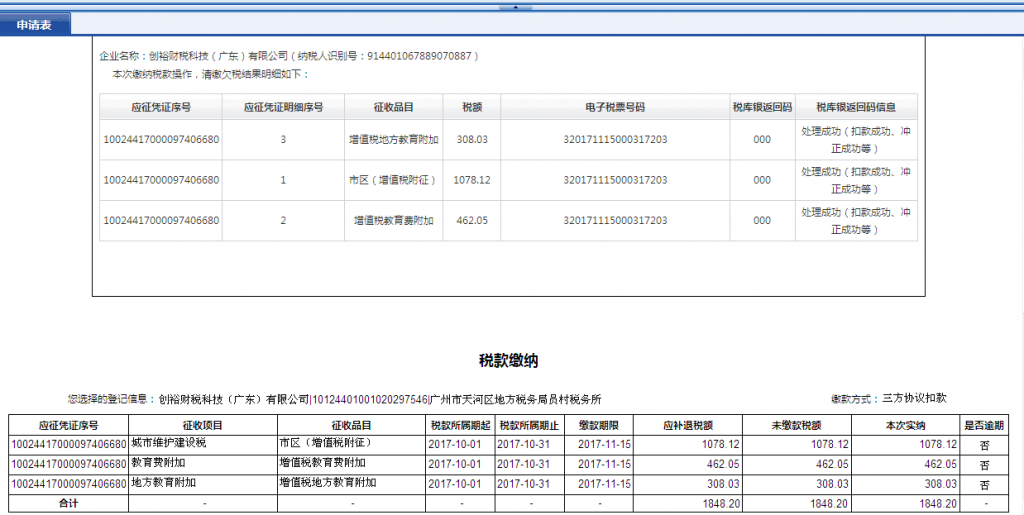1024x515 pixels.
Task: Select the 合计 total row label
Action: pos(68,503)
